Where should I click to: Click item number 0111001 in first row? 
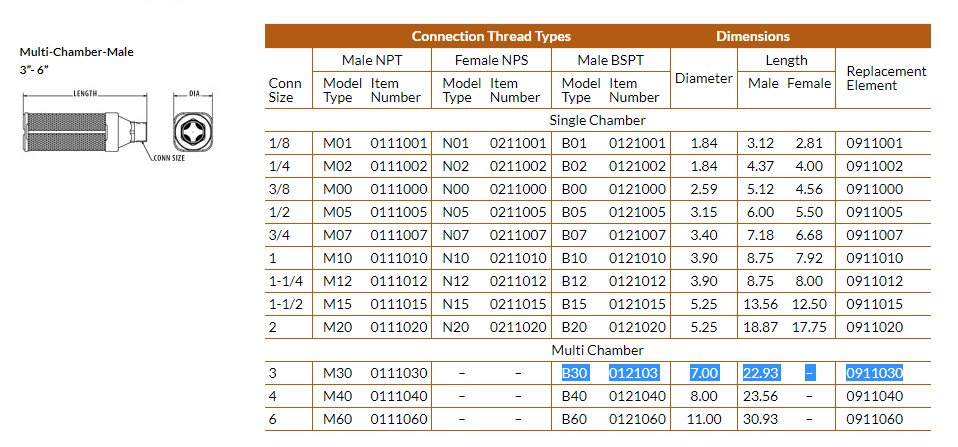tap(399, 144)
